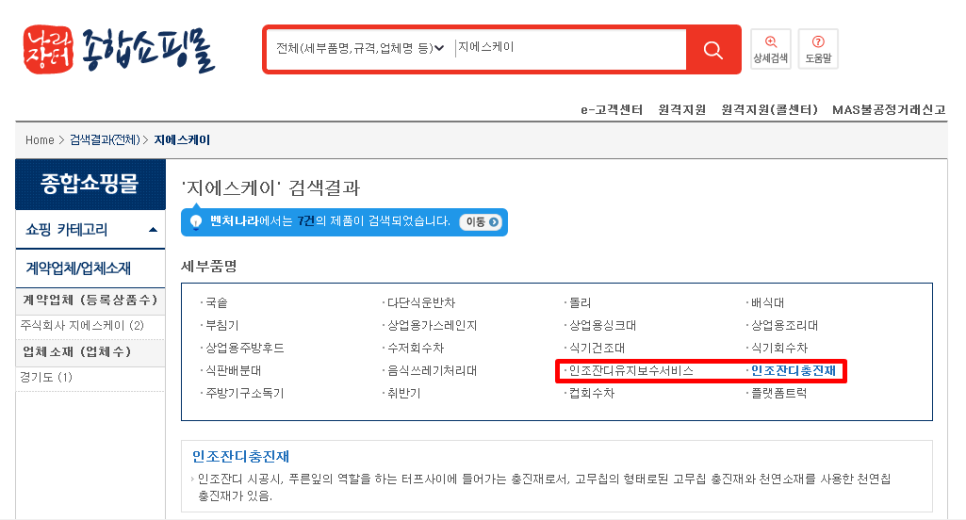Open 원격지원 menu item
This screenshot has height=520, width=966.
pos(681,110)
